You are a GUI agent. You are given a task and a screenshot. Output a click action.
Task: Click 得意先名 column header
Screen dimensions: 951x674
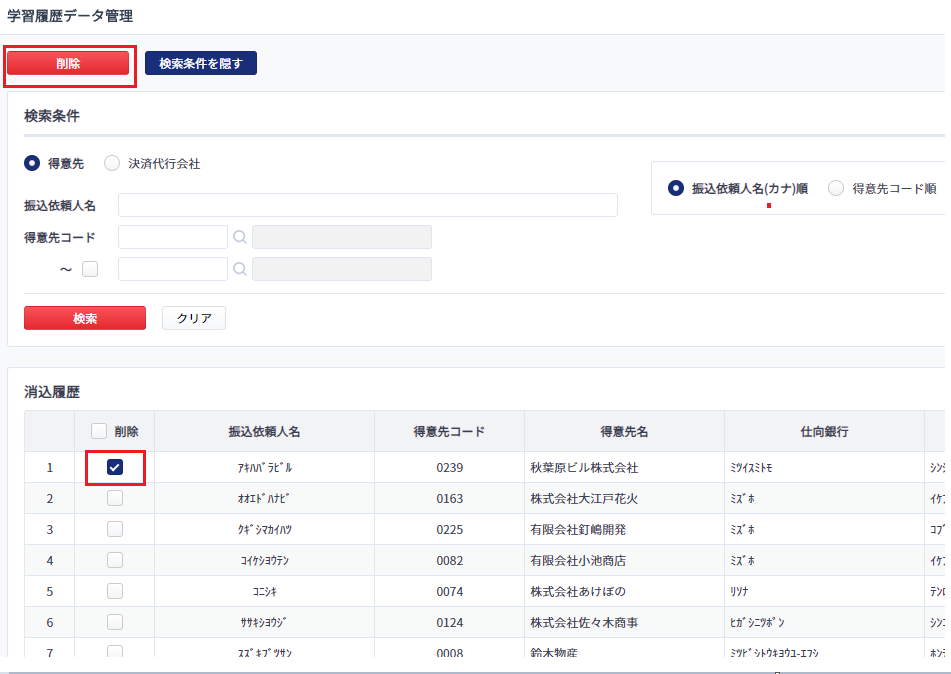(x=624, y=431)
